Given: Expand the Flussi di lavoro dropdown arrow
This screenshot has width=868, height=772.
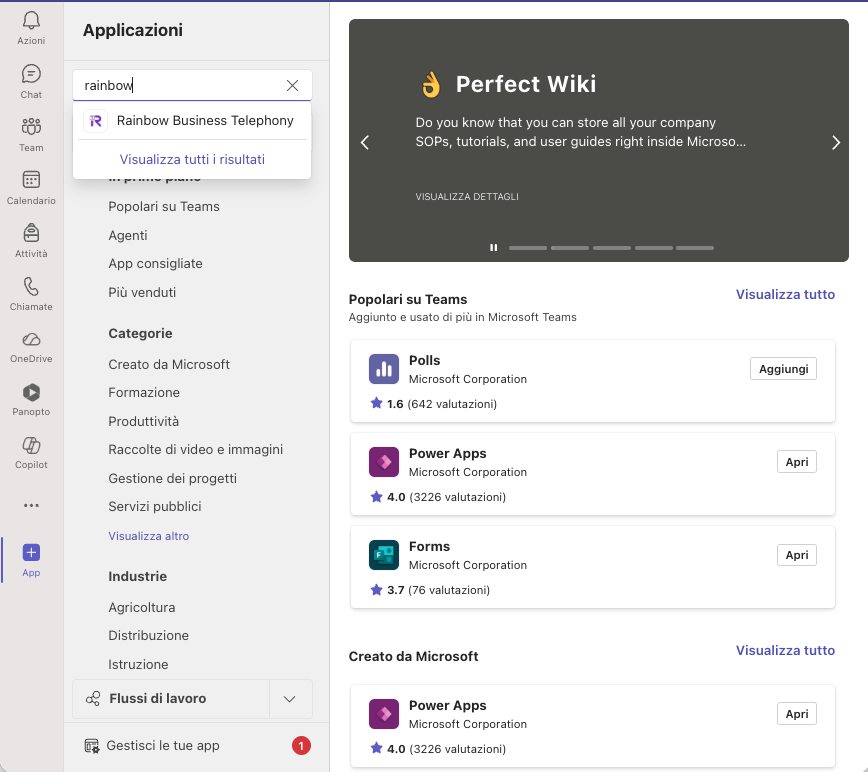Looking at the screenshot, I should coord(290,699).
